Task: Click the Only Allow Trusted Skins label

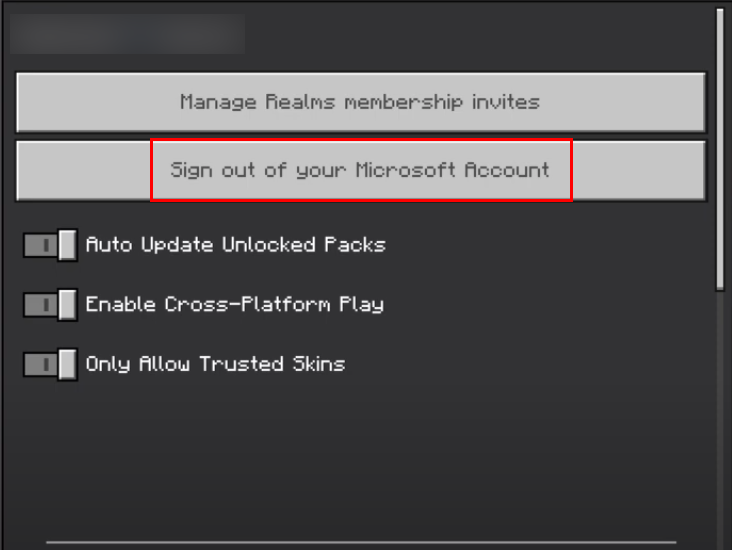Action: coord(215,364)
